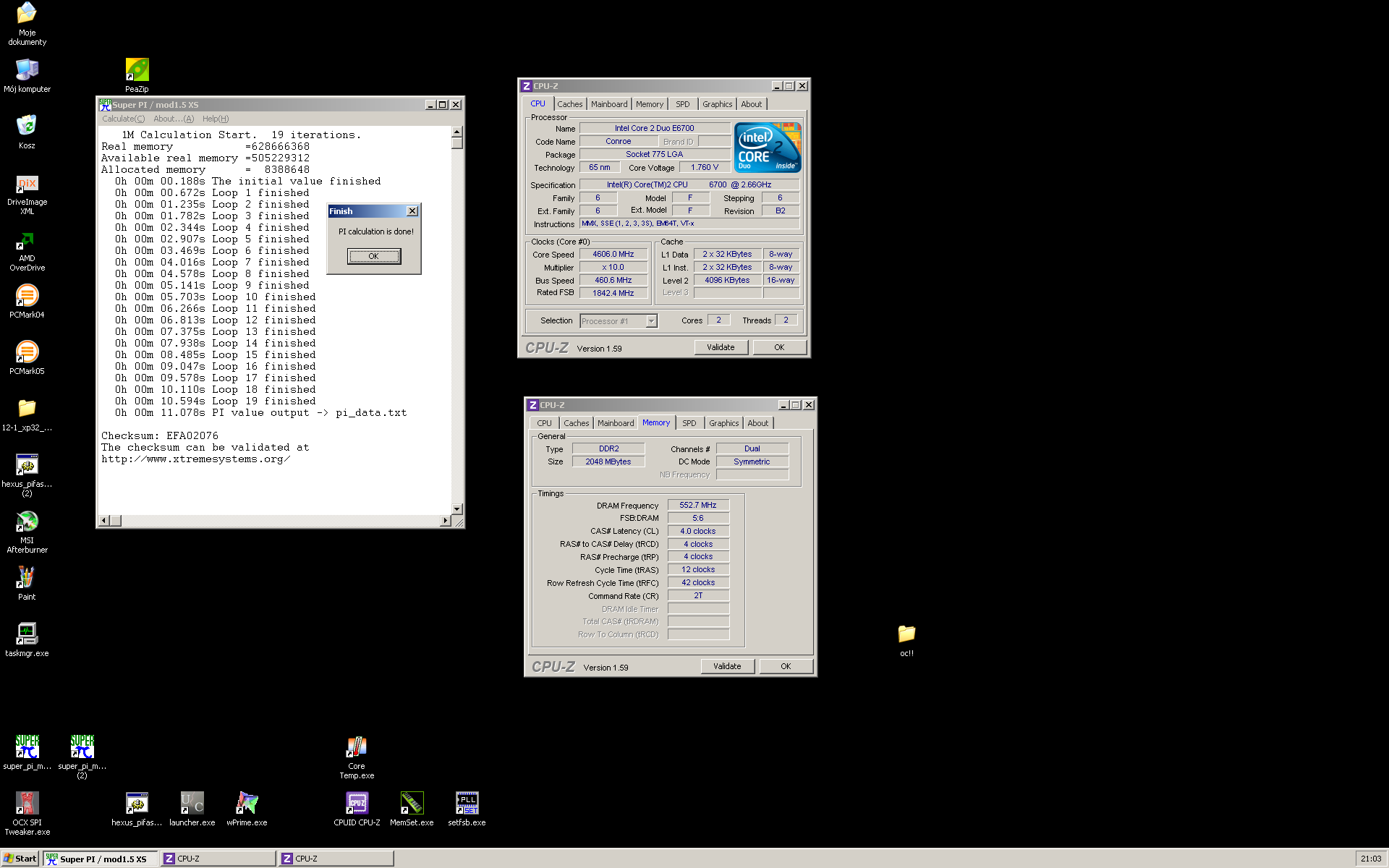The width and height of the screenshot is (1389, 868).
Task: Click the Command Rate value 2T
Action: click(698, 595)
